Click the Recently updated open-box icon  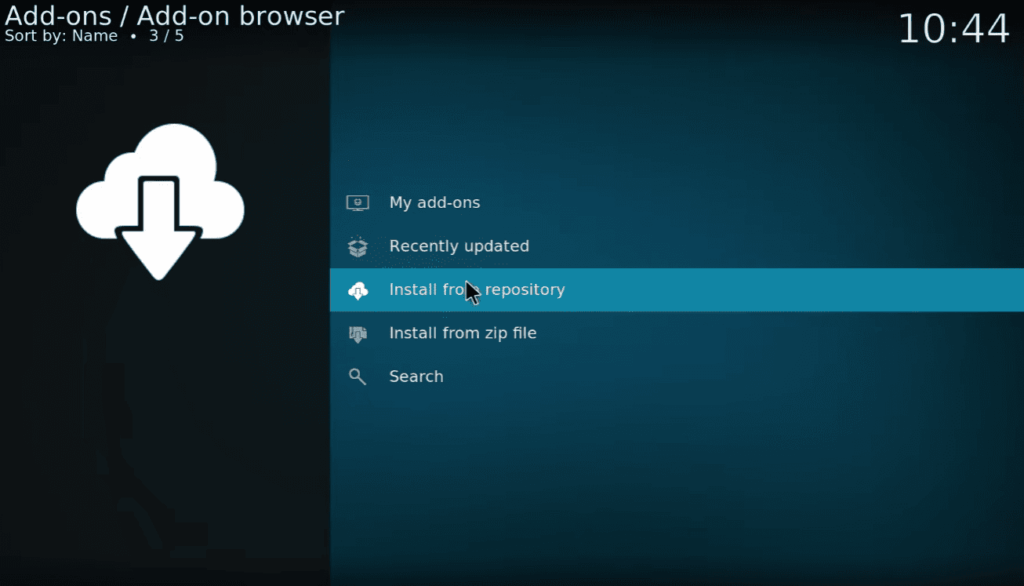point(357,246)
